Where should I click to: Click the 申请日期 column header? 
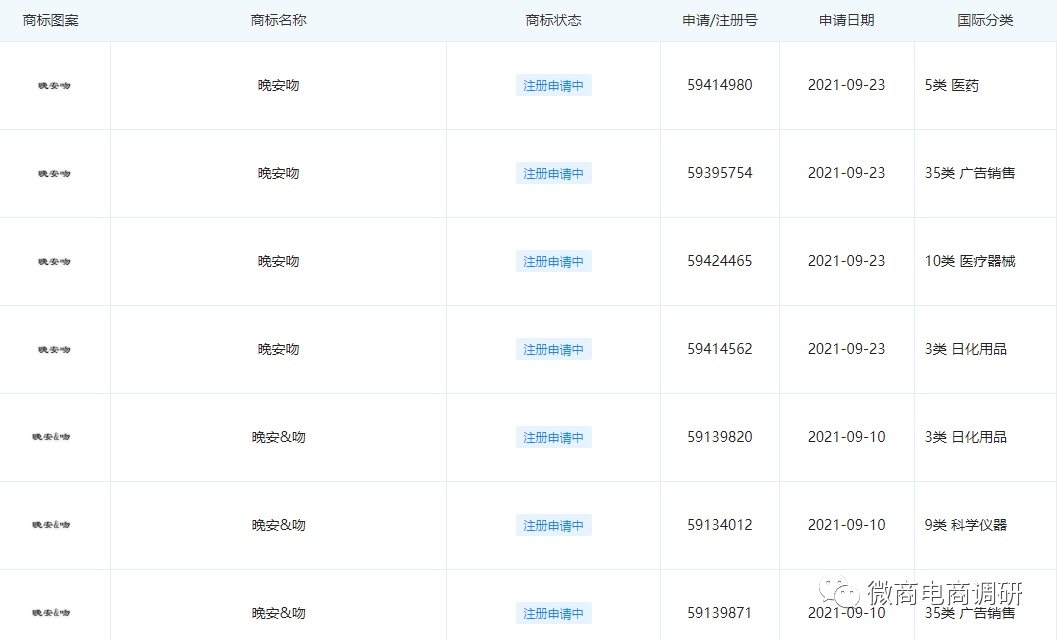(x=847, y=20)
